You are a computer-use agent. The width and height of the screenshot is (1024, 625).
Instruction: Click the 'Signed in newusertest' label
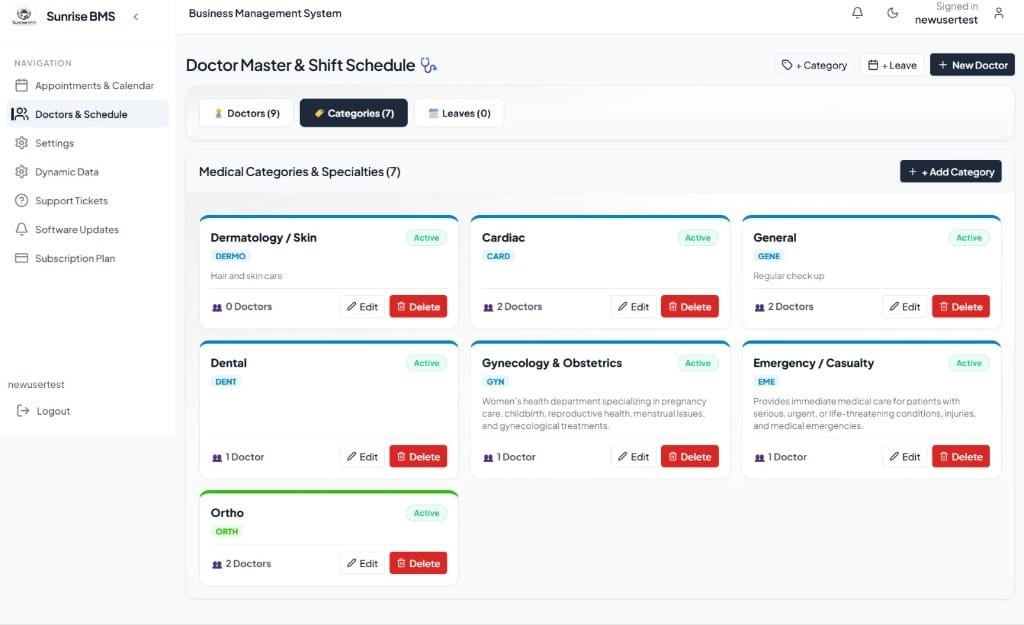946,13
